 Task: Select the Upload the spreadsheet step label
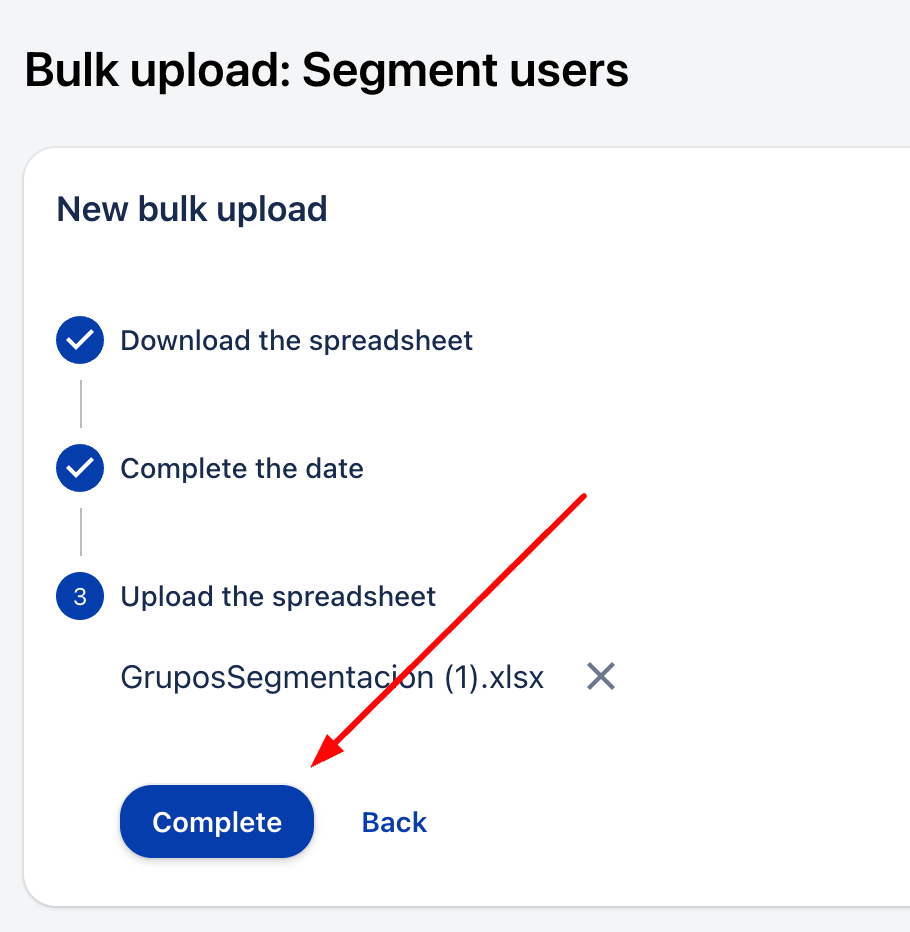(x=278, y=597)
